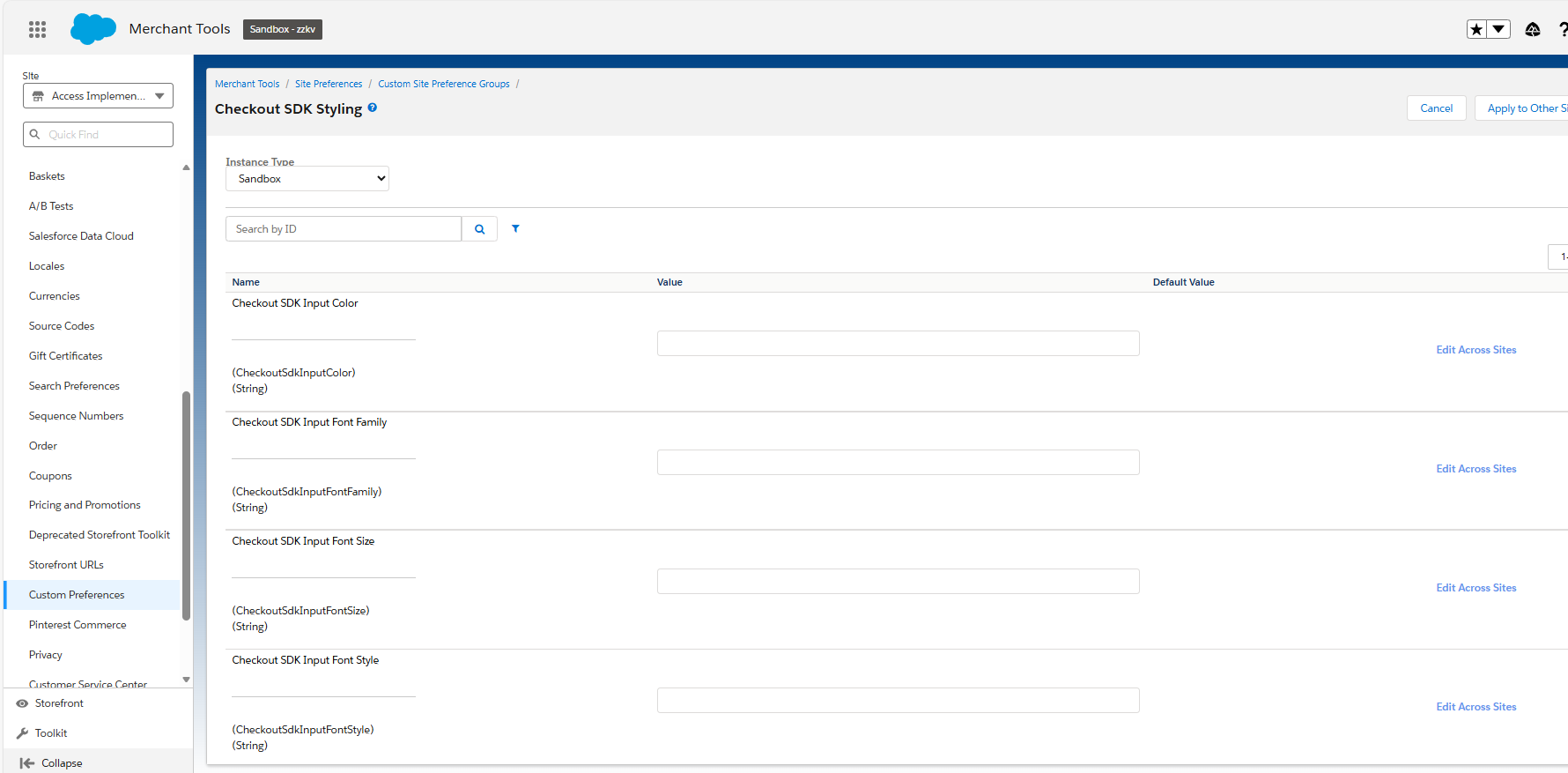This screenshot has width=1568, height=773.
Task: Click the (CheckoutSdkInputFontSize) ID text
Action: 300,611
